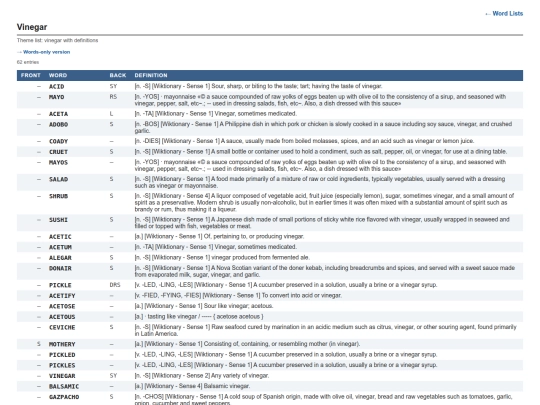Viewport: 540px width, 405px height.
Task: Click back hook 'SY' in ACID row
Action: [113, 86]
